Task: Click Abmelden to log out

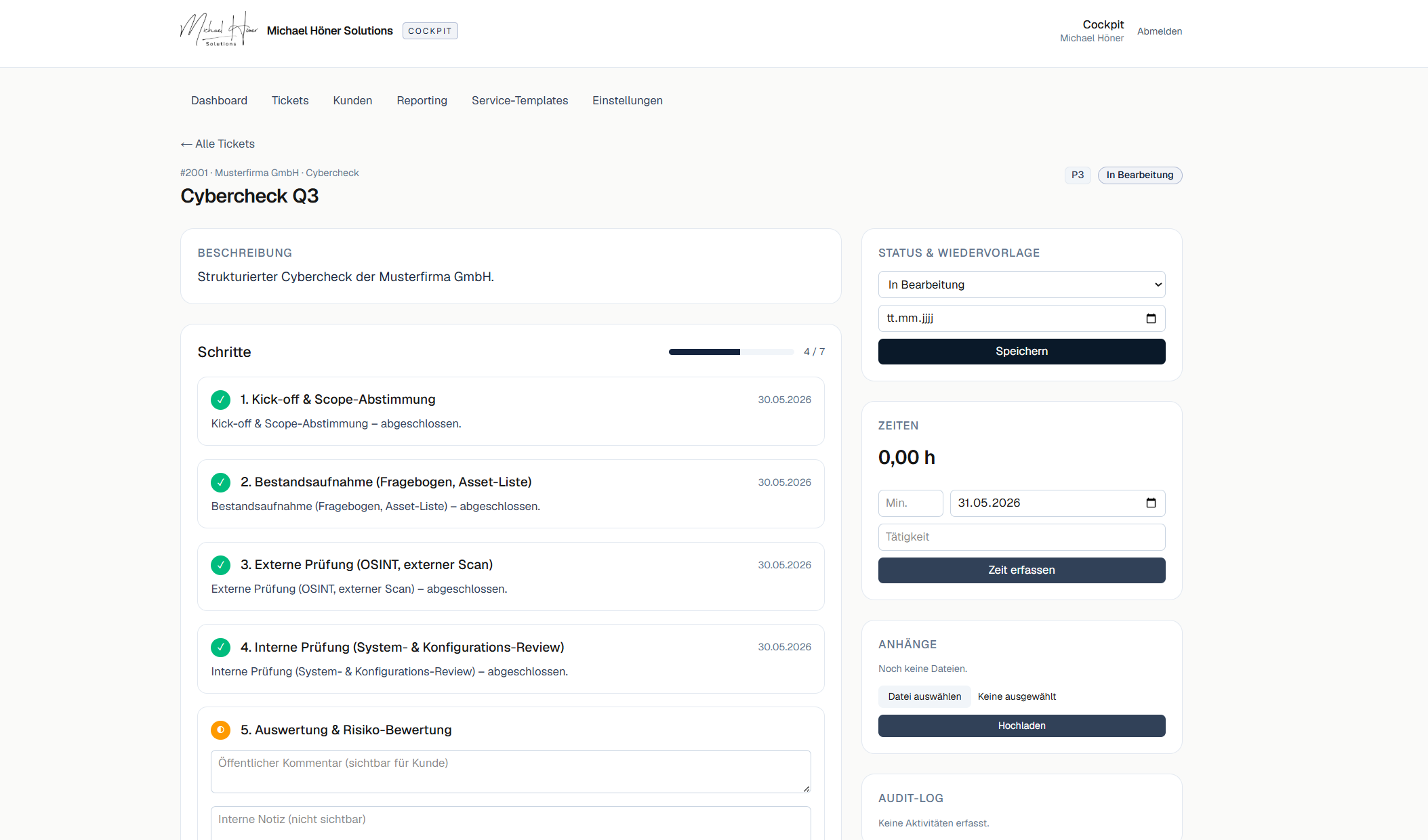Action: tap(1160, 31)
